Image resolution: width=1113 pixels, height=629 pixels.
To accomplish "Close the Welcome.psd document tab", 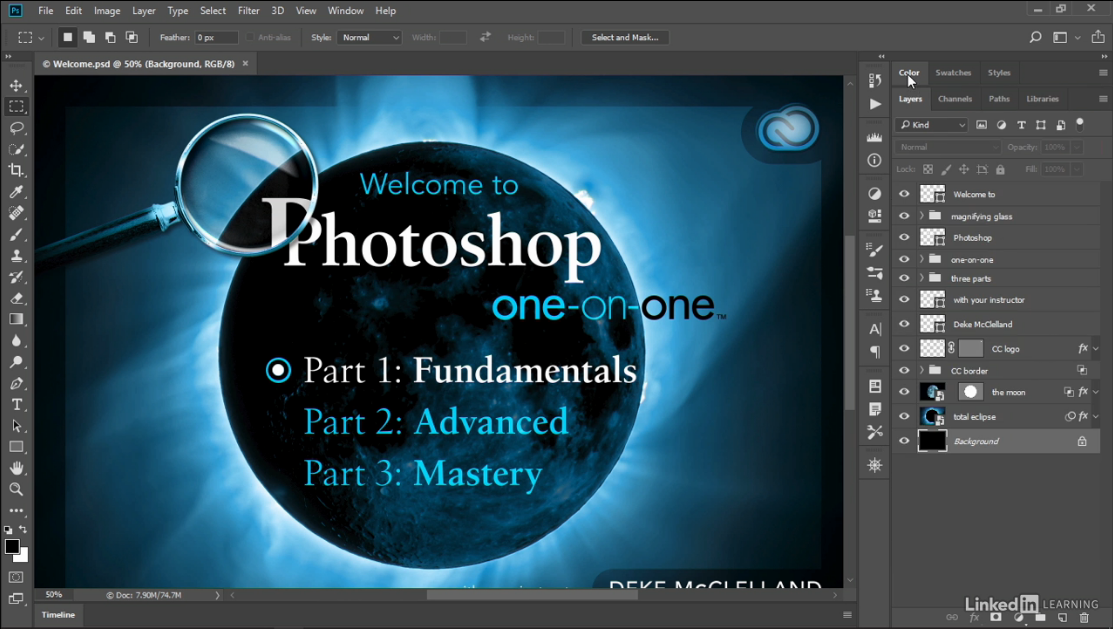I will (246, 63).
